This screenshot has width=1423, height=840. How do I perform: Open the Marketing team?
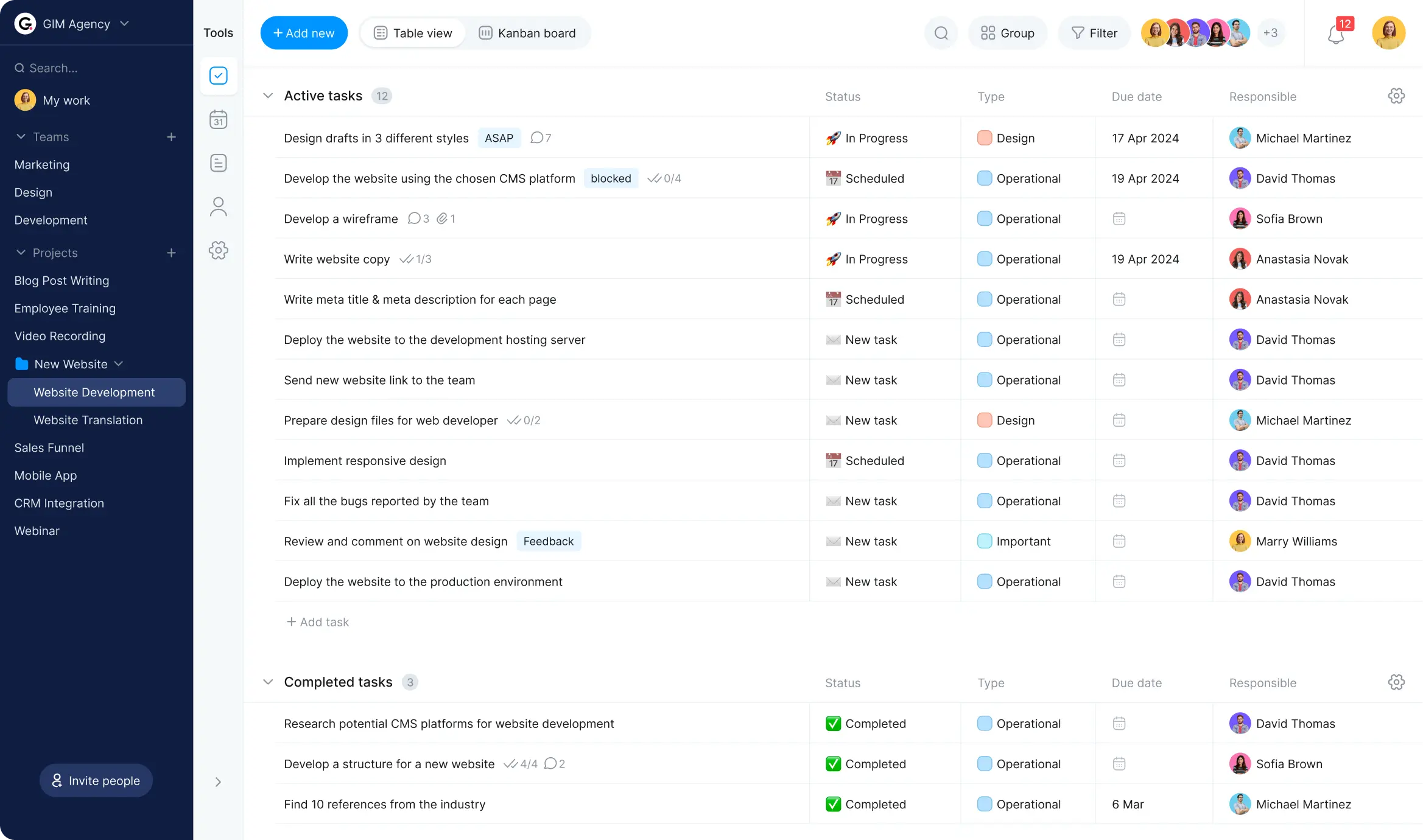tap(42, 165)
